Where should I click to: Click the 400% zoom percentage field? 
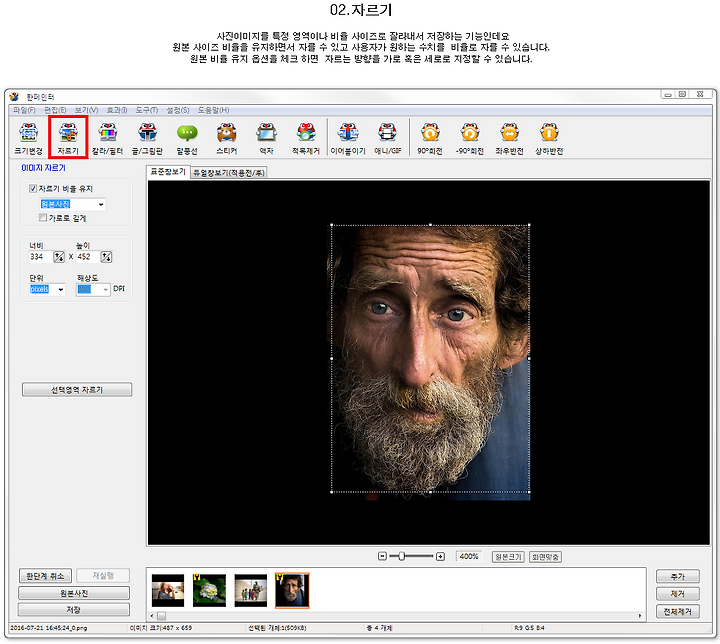click(x=469, y=556)
